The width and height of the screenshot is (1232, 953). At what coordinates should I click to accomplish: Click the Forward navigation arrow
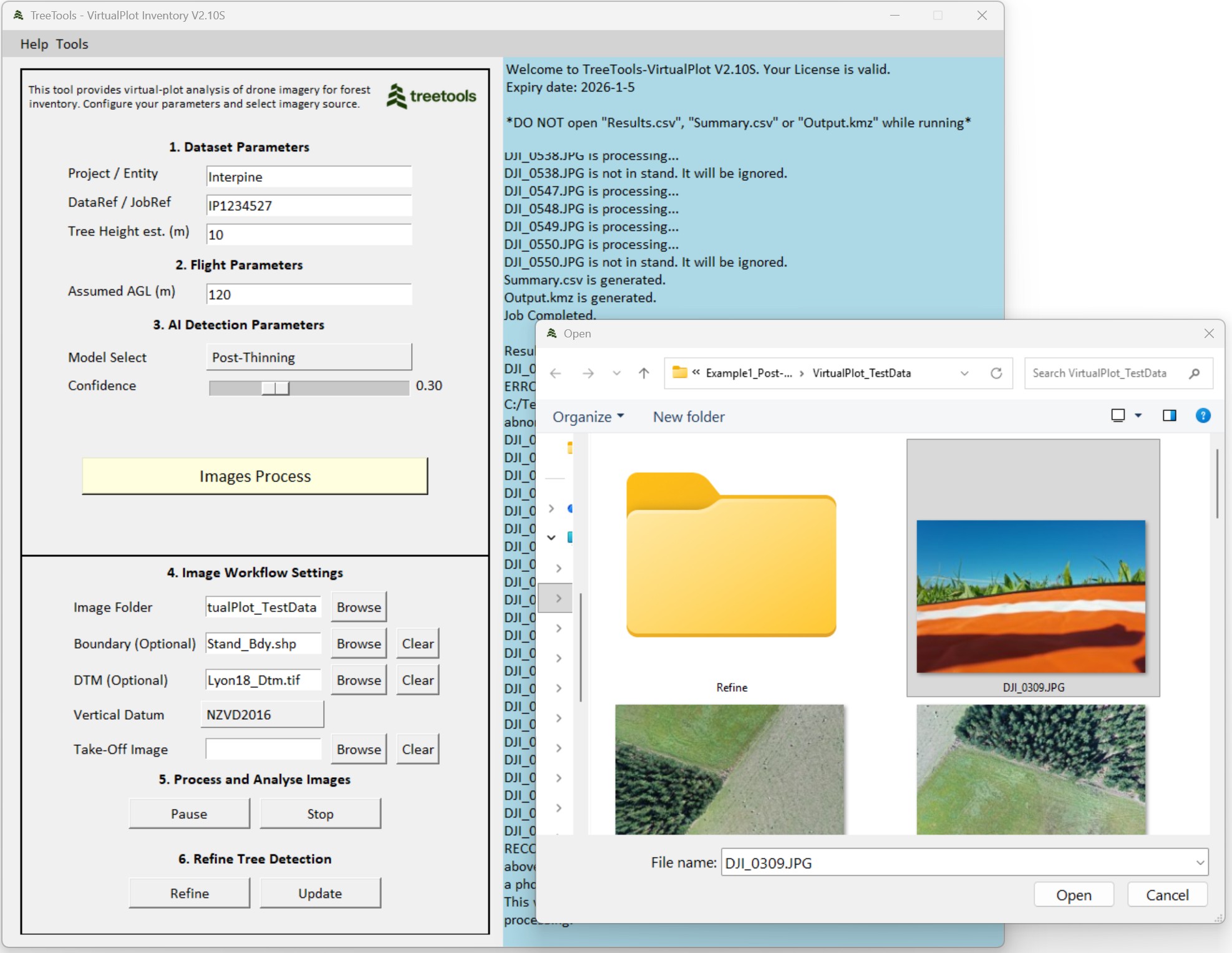588,373
